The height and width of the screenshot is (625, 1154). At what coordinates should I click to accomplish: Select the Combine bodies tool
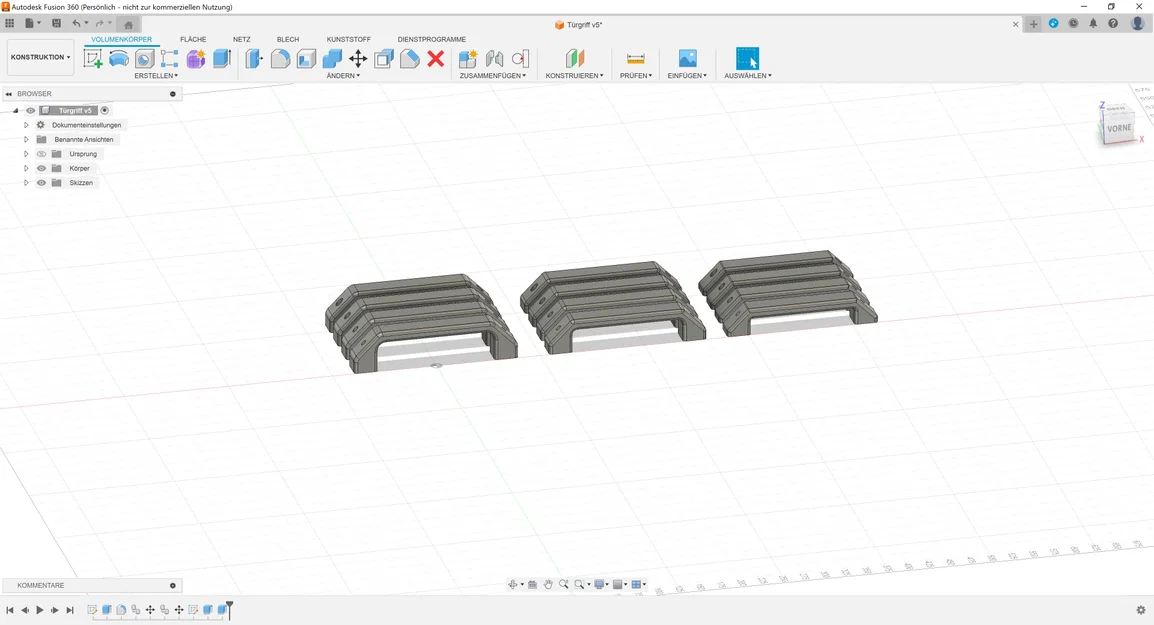point(332,59)
